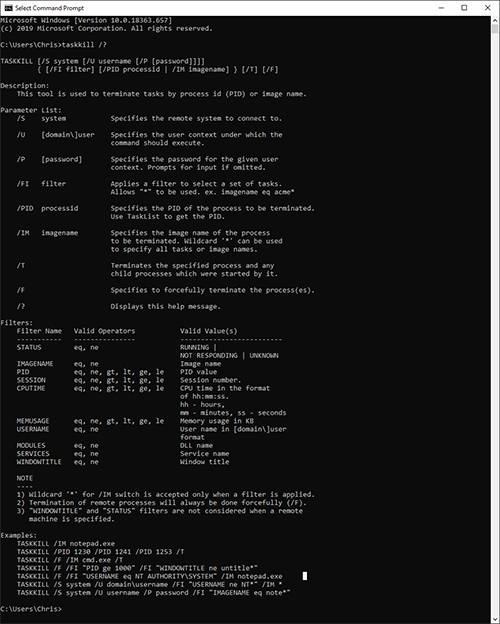The image size is (500, 624).
Task: Click the scrollbar up arrow
Action: tap(495, 20)
